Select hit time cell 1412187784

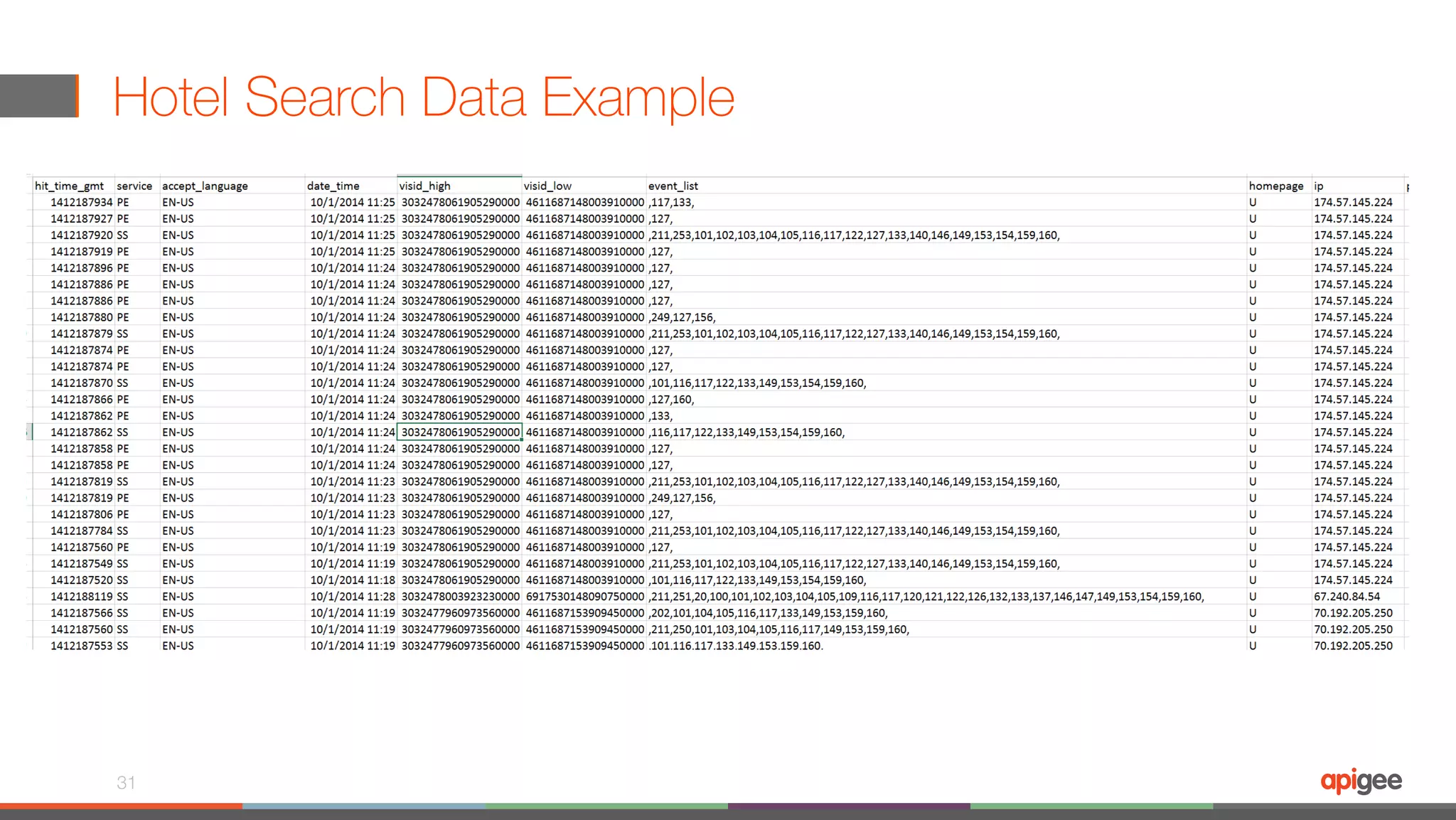73,531
